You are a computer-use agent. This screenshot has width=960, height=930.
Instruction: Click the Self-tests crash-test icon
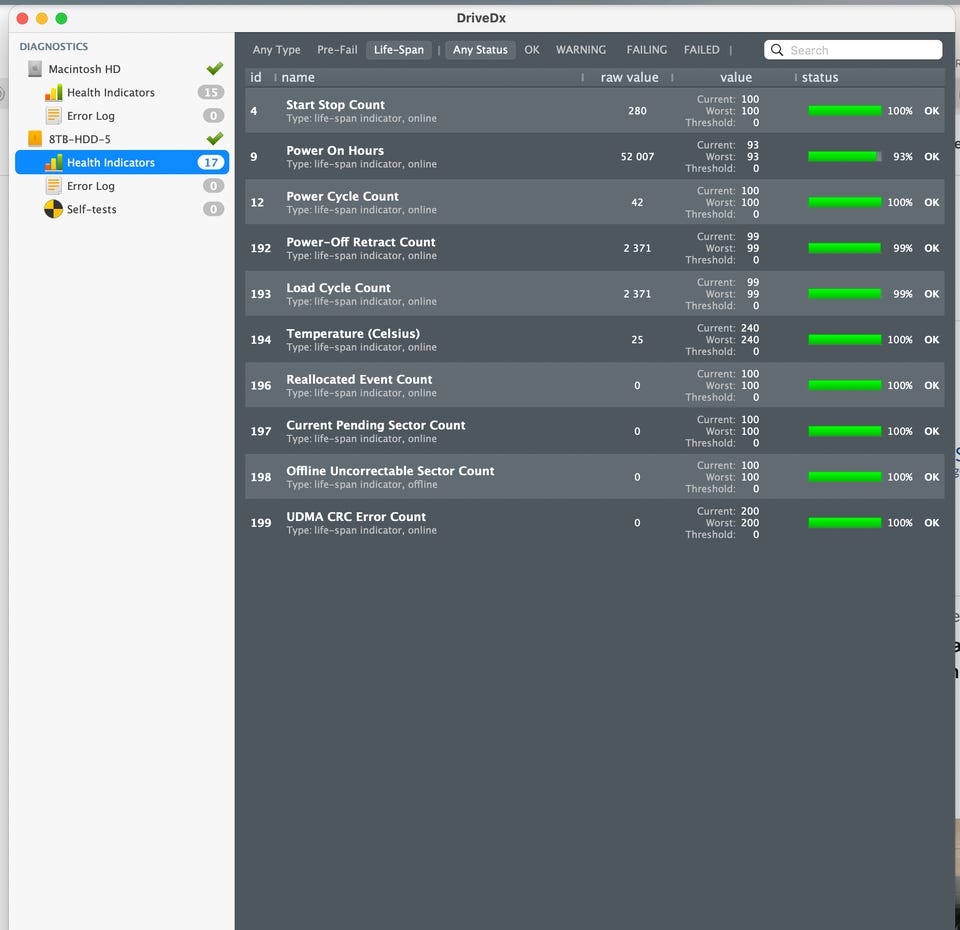(54, 209)
